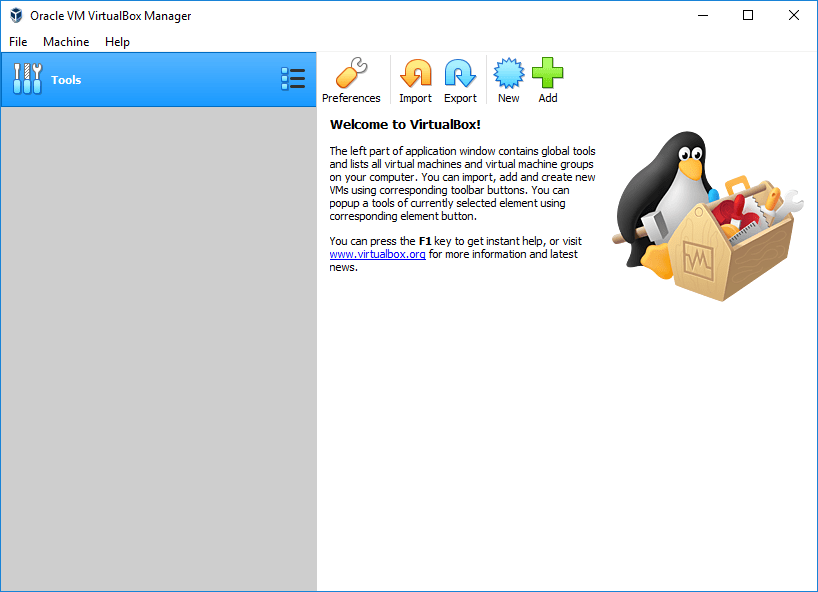Open the Machine menu

click(66, 42)
